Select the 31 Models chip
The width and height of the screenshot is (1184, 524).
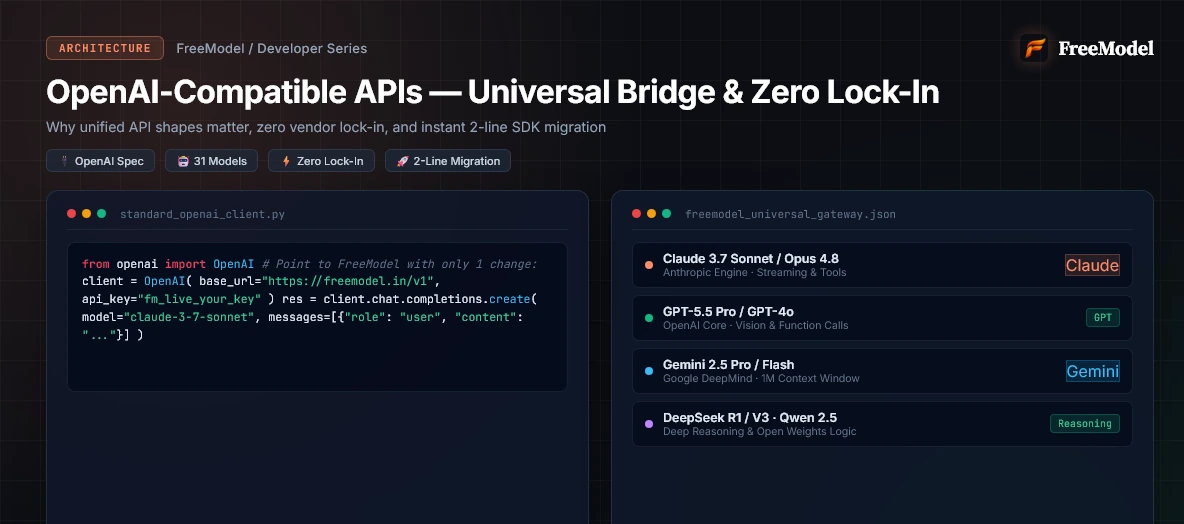coord(211,161)
